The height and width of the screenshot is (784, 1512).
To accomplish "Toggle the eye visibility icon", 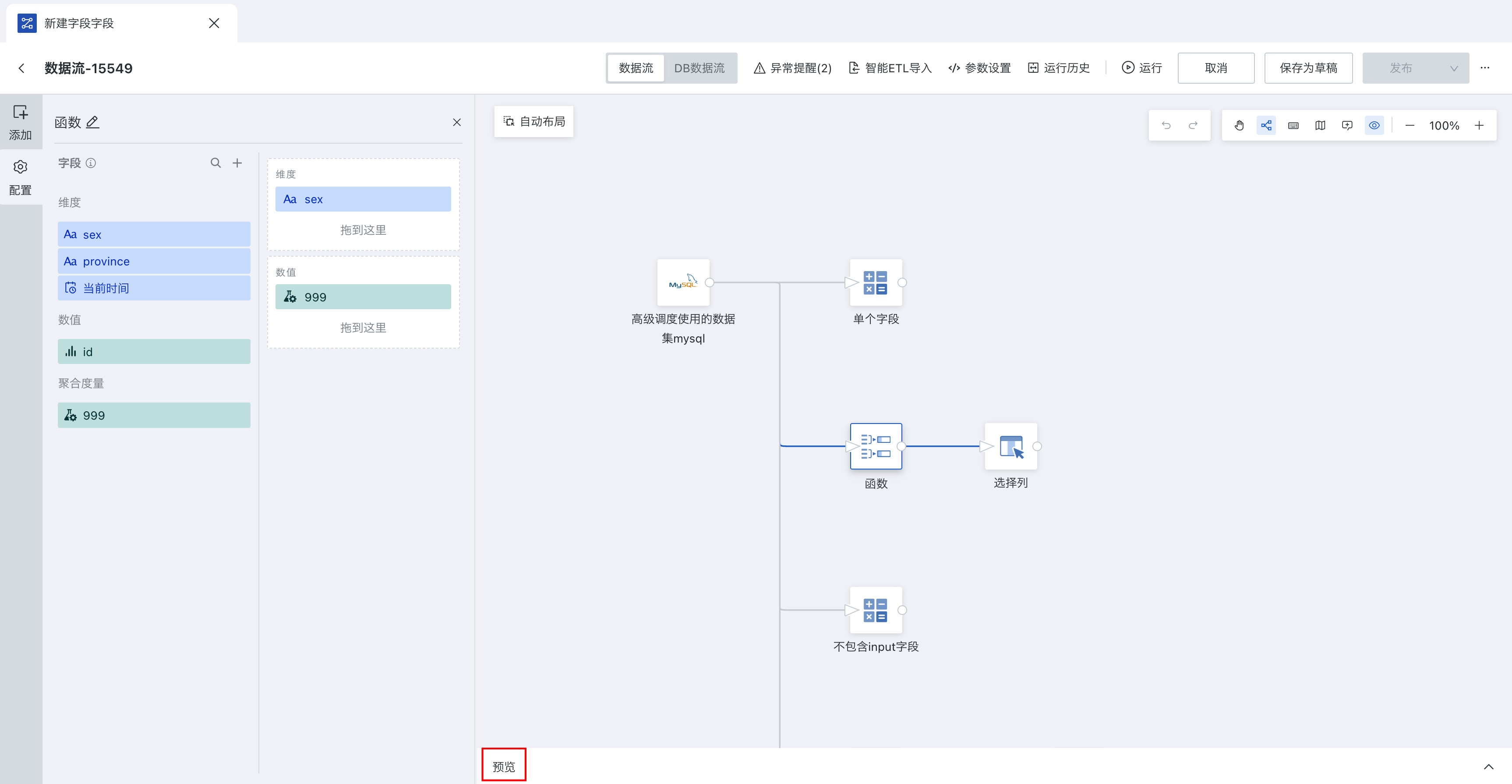I will [x=1374, y=125].
